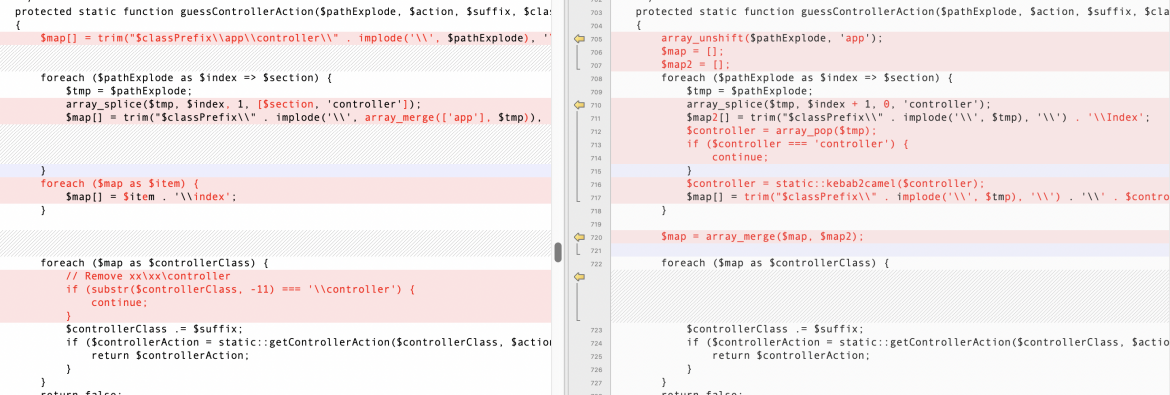Image resolution: width=1170 pixels, height=395 pixels.
Task: Select line number 718 in the gutter
Action: [595, 211]
